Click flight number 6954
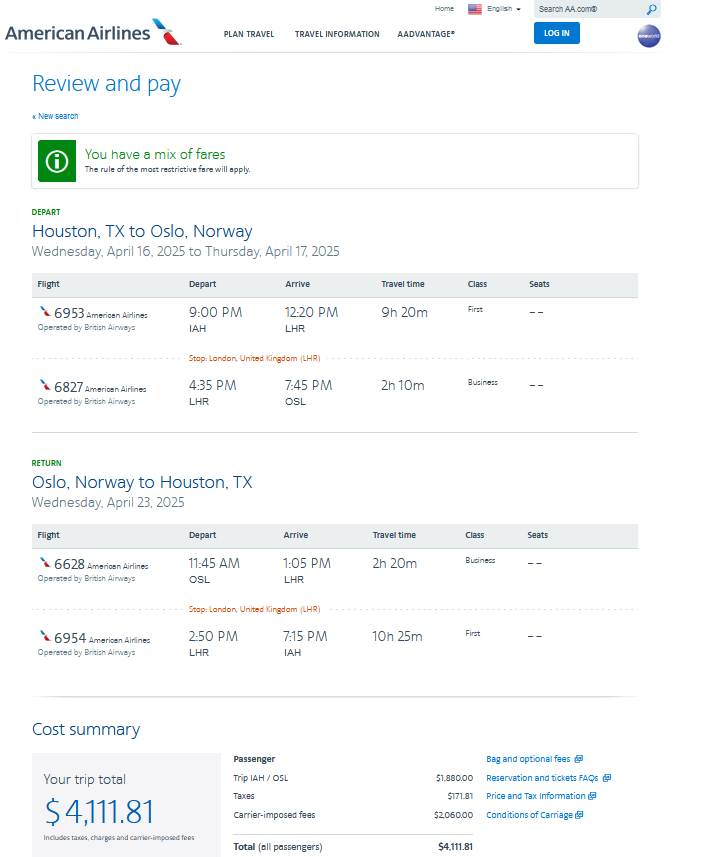Viewport: 712px width, 857px height. tap(70, 637)
